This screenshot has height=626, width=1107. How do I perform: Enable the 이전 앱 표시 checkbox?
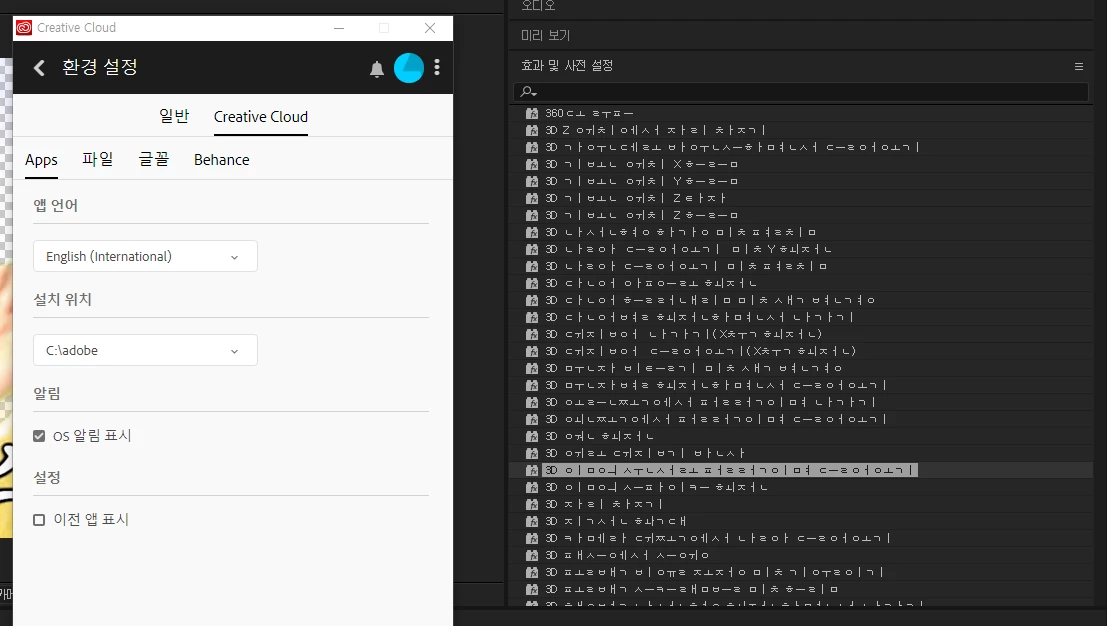(40, 520)
